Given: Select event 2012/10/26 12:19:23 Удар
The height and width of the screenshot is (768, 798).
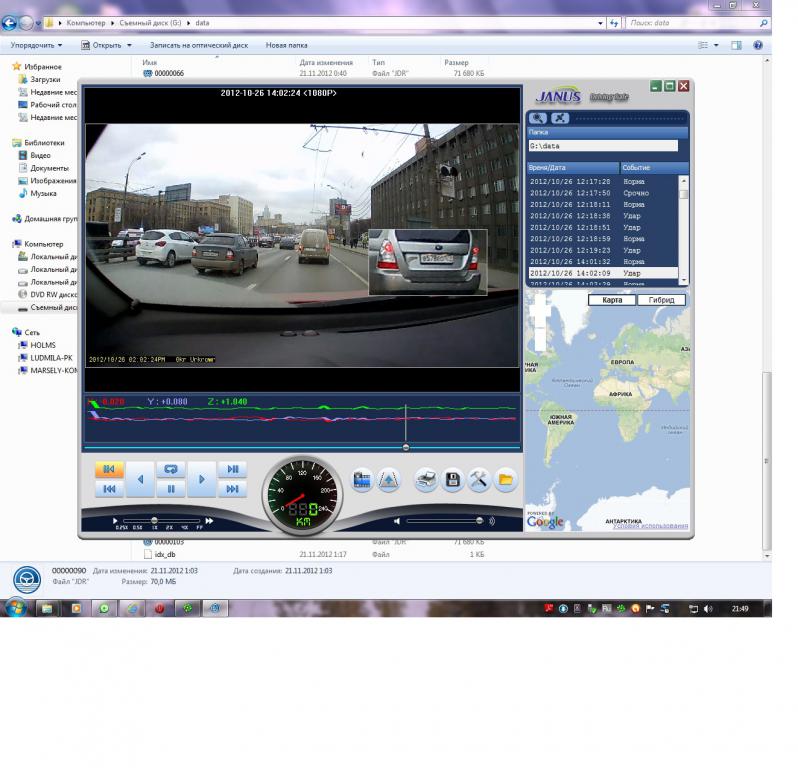Looking at the screenshot, I should 603,250.
